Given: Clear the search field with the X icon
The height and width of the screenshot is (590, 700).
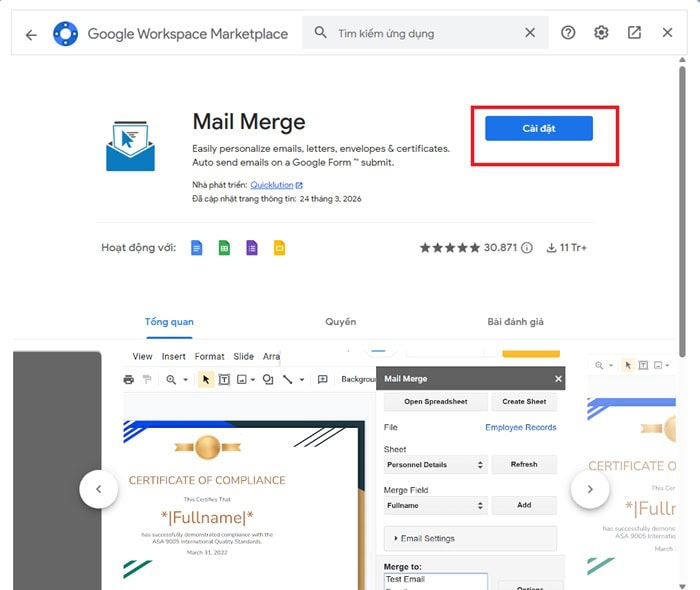Looking at the screenshot, I should click(x=530, y=33).
